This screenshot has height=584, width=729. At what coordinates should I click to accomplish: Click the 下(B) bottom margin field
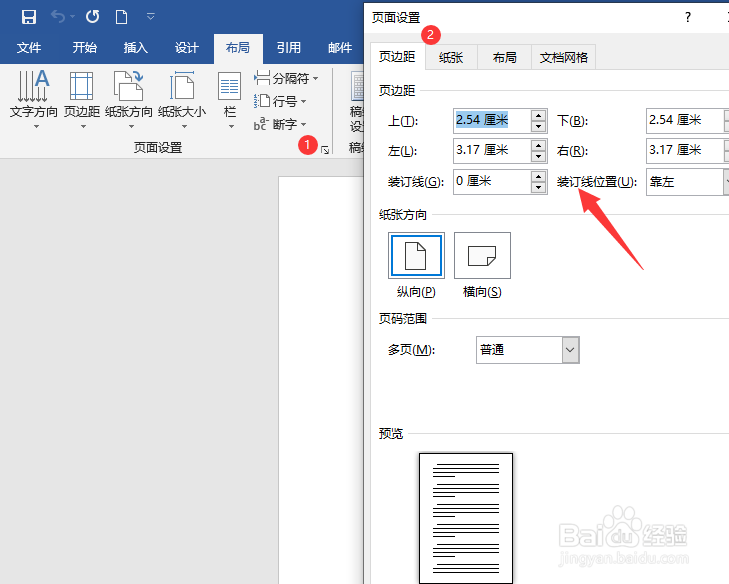pyautogui.click(x=686, y=121)
